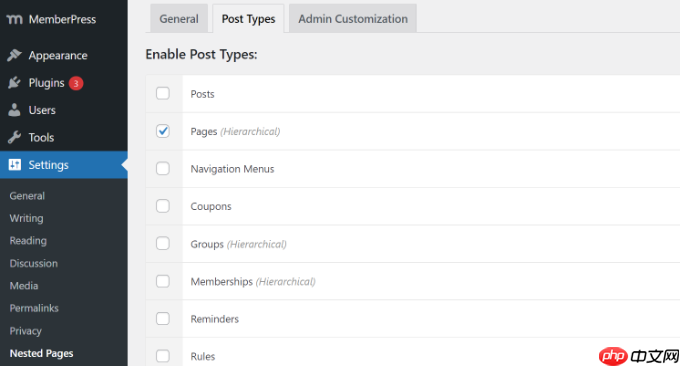
Task: Select the Post Types tab
Action: click(248, 19)
